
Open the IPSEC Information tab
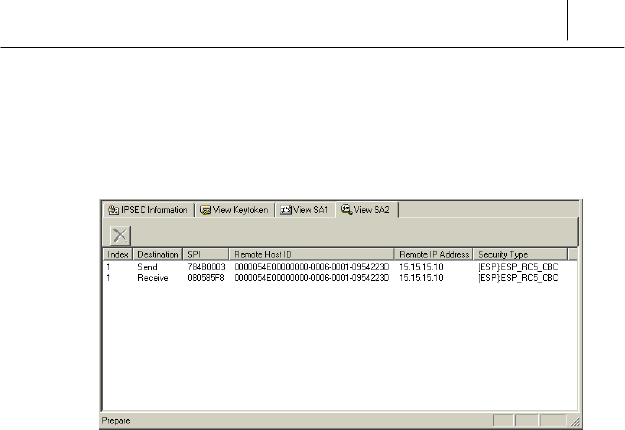point(148,210)
